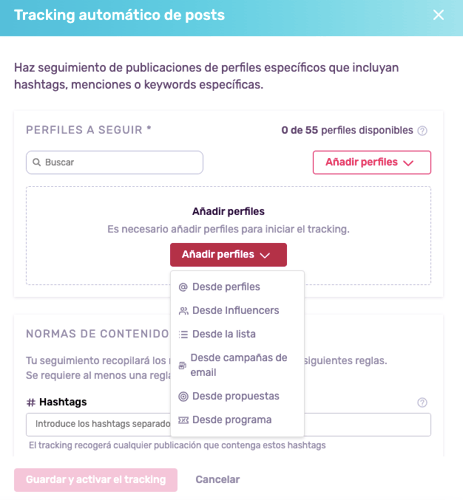Focus the Buscar search field
The width and height of the screenshot is (463, 500).
pos(115,162)
